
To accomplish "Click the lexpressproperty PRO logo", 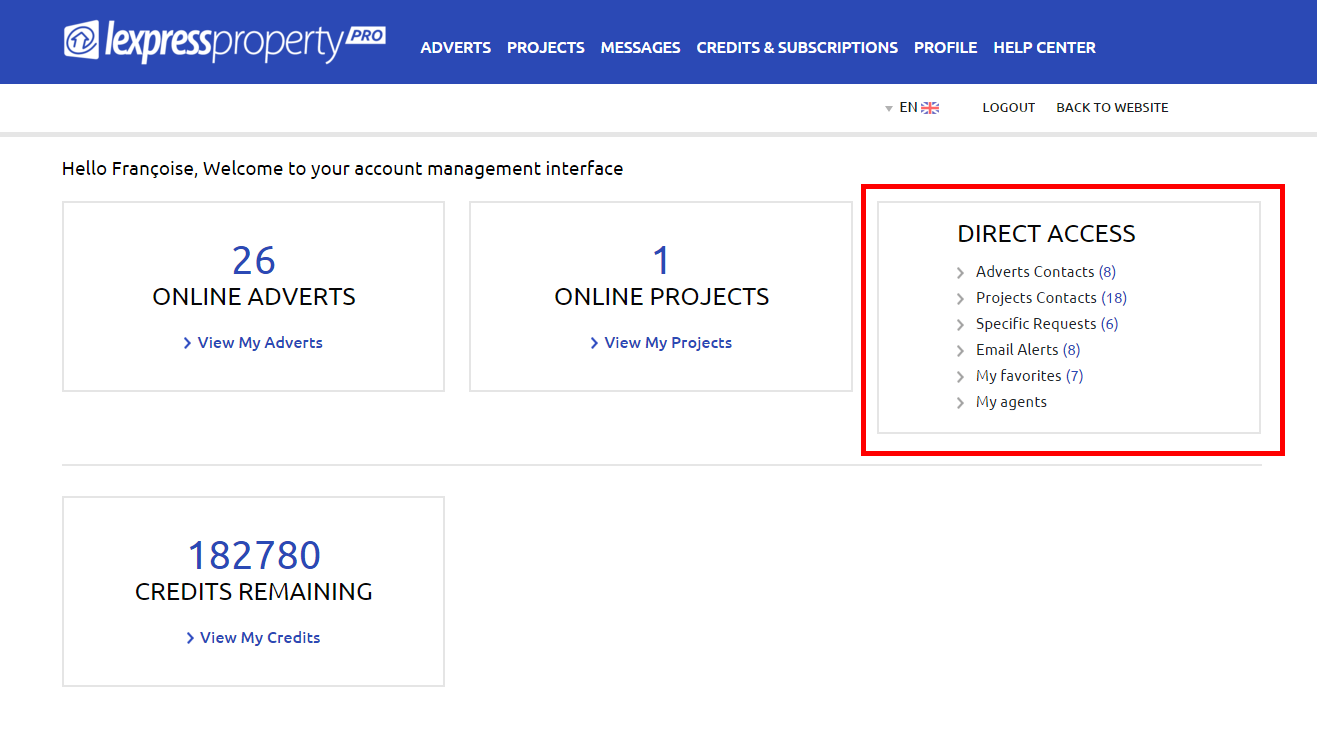I will pos(225,42).
